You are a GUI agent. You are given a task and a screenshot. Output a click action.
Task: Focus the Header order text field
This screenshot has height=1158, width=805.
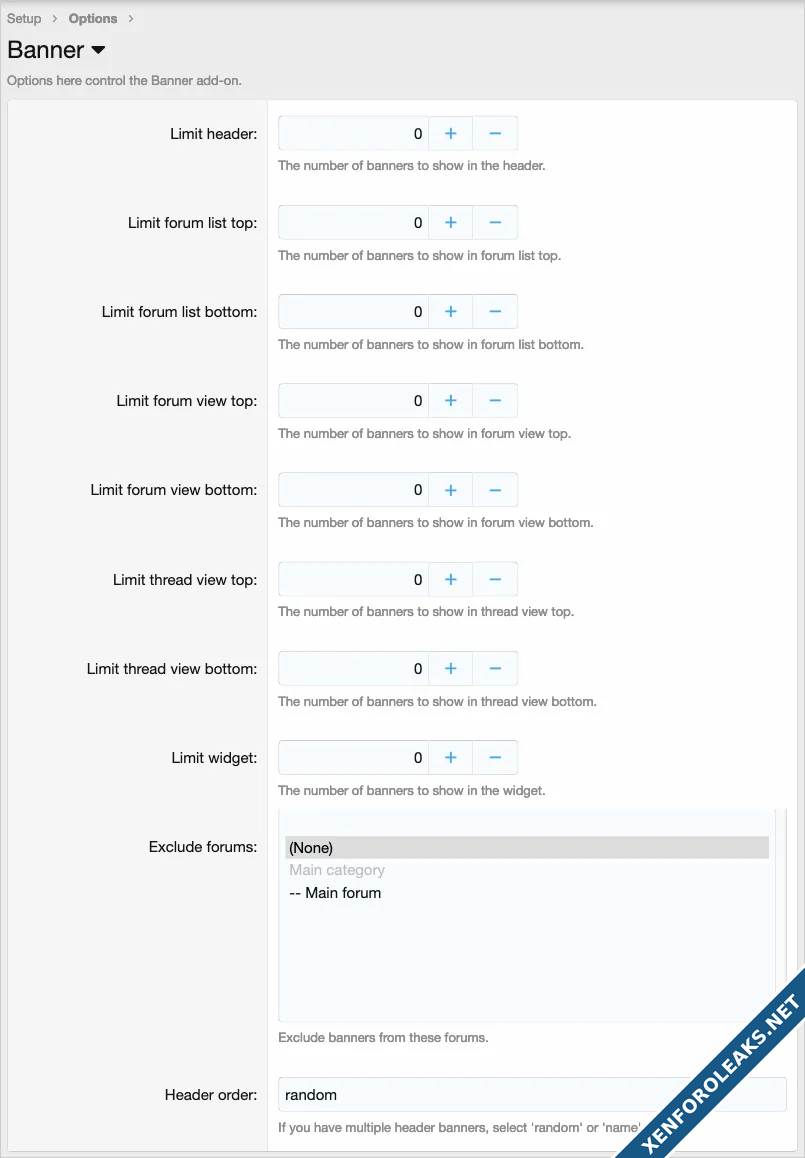[x=532, y=1094]
